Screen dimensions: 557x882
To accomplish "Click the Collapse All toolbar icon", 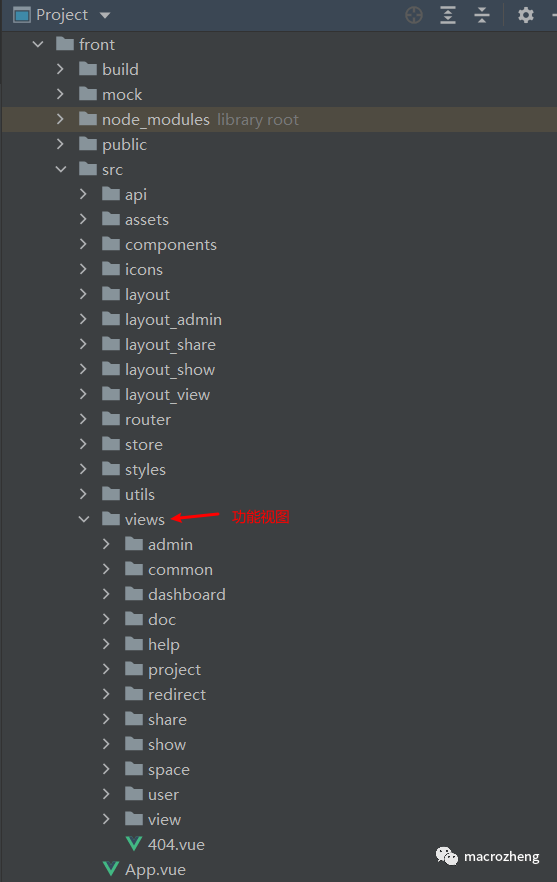I will 482,15.
